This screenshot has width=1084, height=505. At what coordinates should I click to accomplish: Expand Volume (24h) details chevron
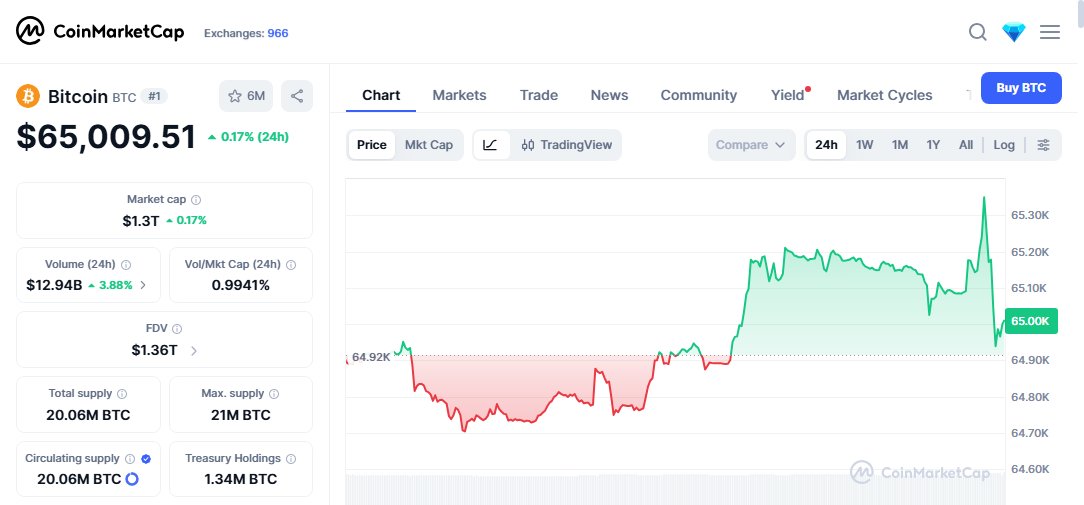click(x=143, y=285)
